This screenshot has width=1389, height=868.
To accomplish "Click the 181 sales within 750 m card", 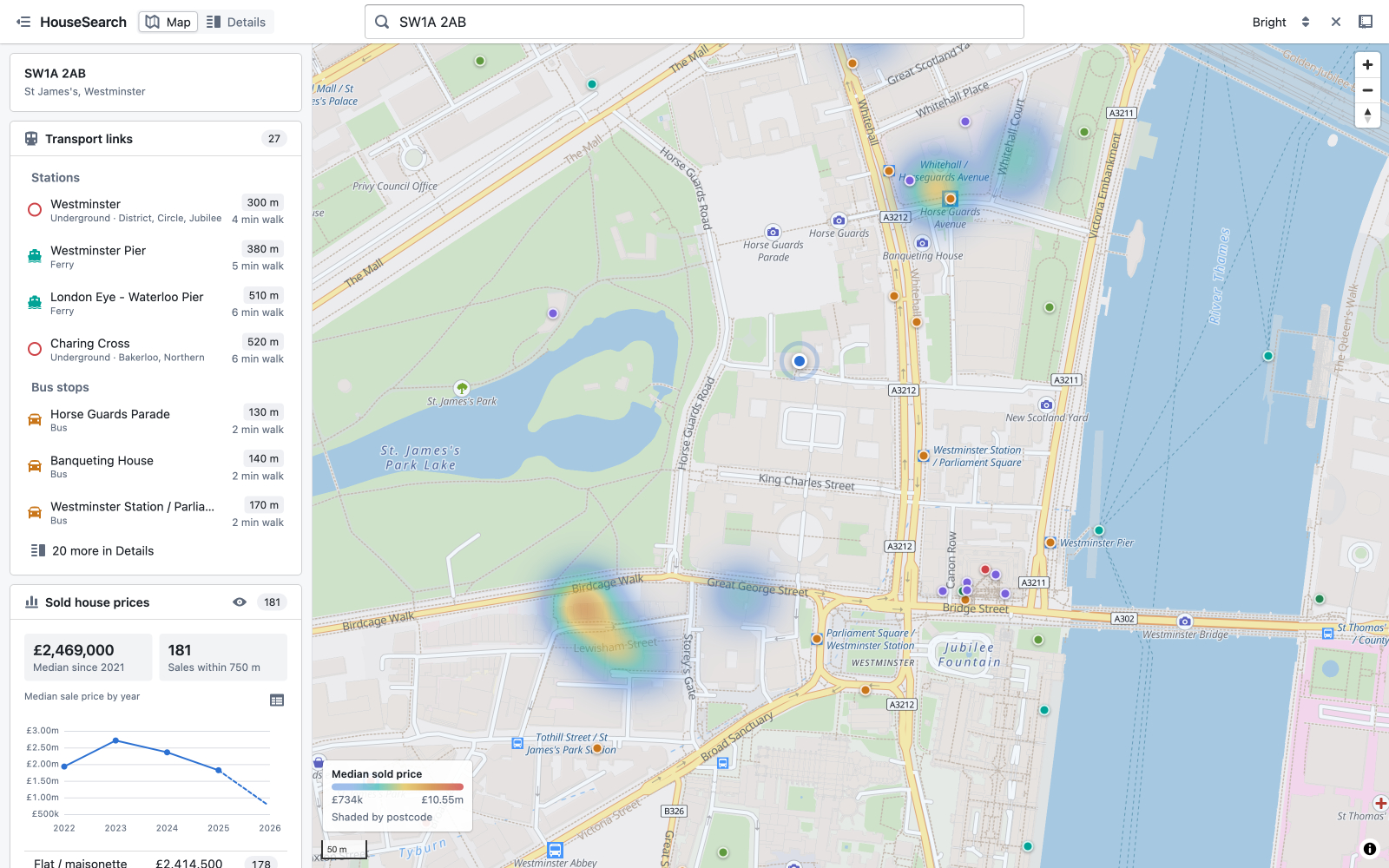I will [x=222, y=657].
